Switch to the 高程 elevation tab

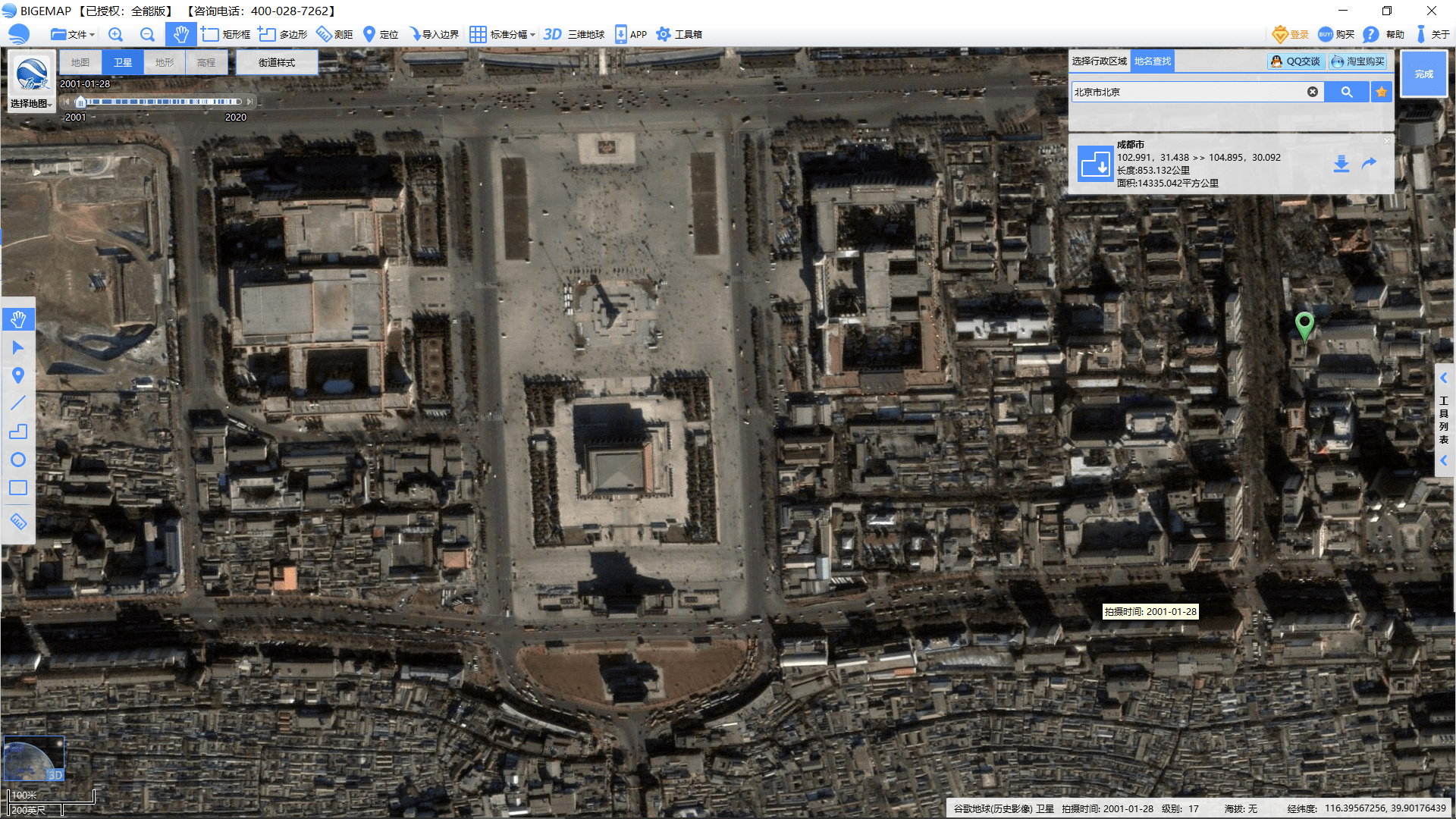(206, 62)
